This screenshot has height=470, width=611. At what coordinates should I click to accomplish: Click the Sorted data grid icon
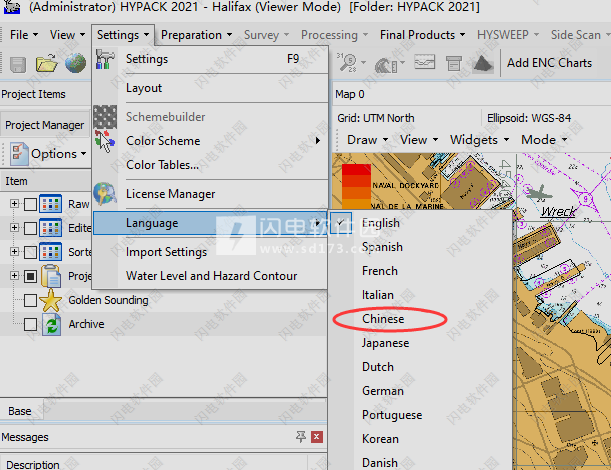(50, 252)
